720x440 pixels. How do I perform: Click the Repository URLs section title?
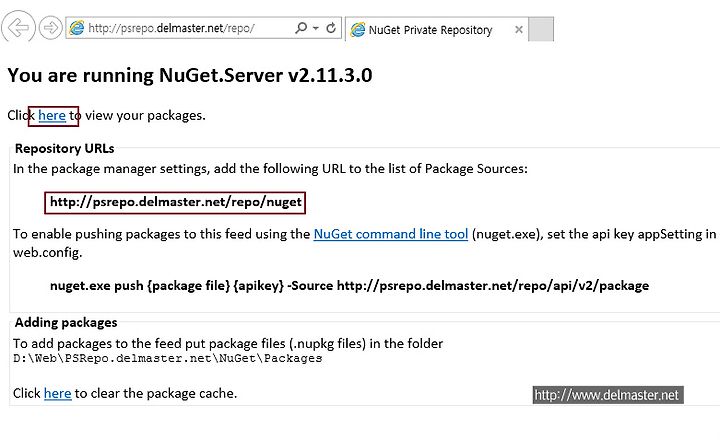click(x=64, y=148)
